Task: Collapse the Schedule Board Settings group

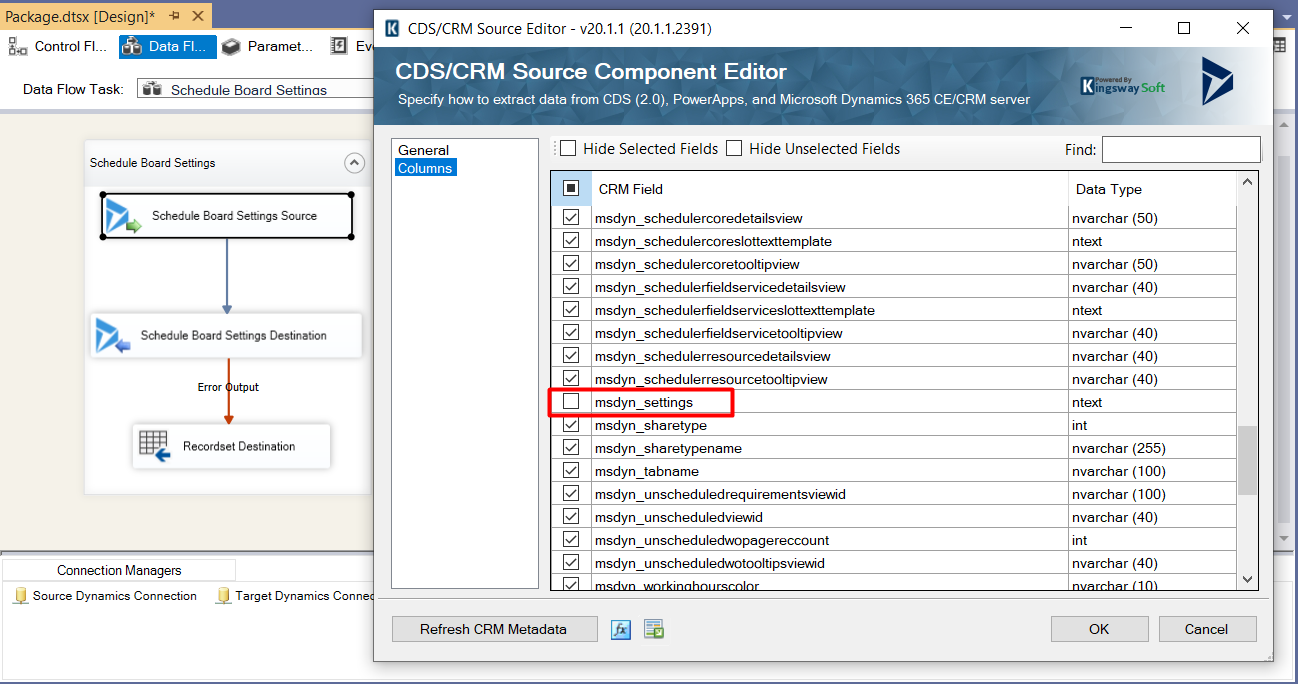Action: [354, 163]
